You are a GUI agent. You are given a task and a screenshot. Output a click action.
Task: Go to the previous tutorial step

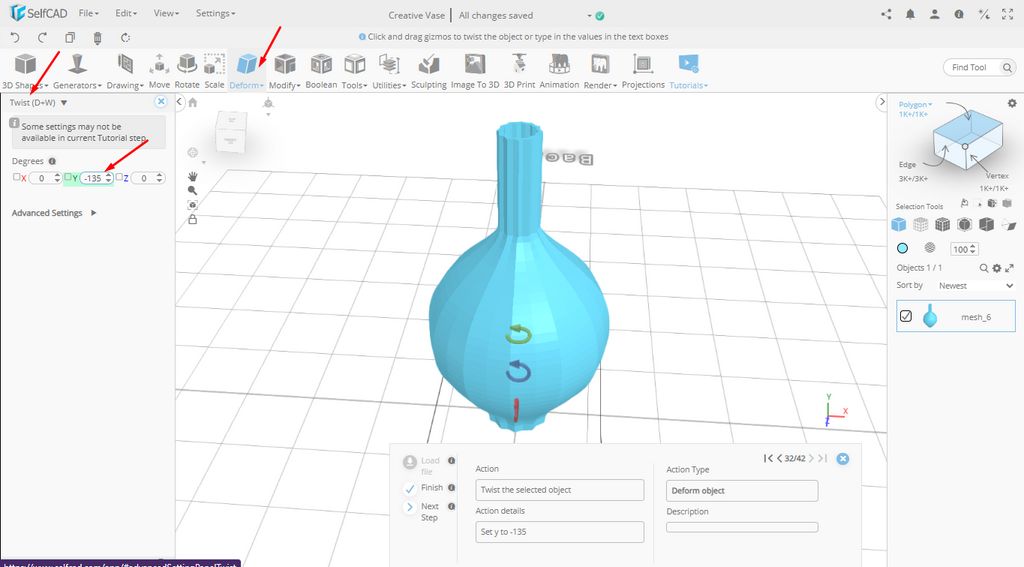point(779,459)
